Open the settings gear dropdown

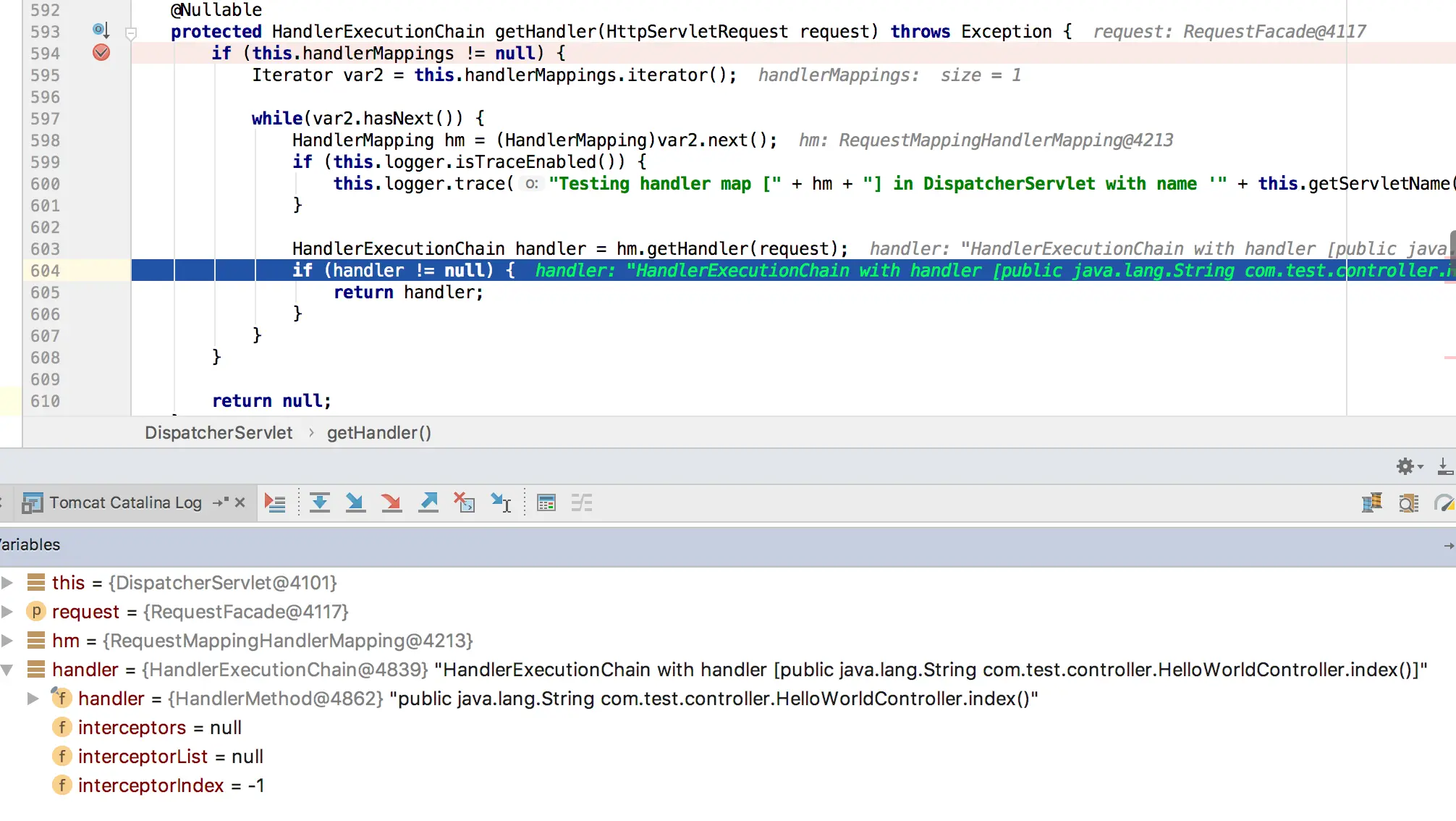tap(1408, 466)
